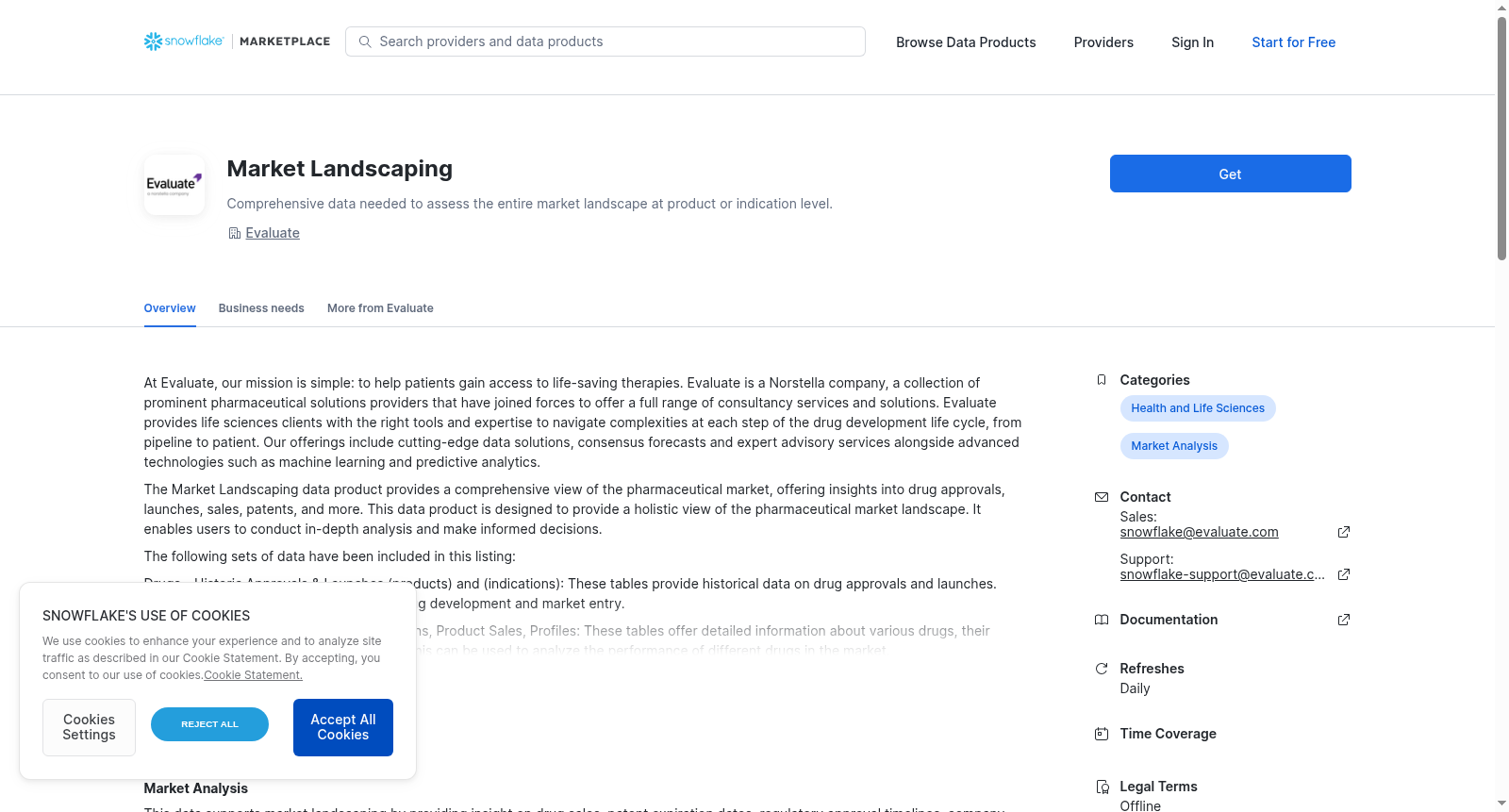Open external link icon beside sales email

(1344, 532)
